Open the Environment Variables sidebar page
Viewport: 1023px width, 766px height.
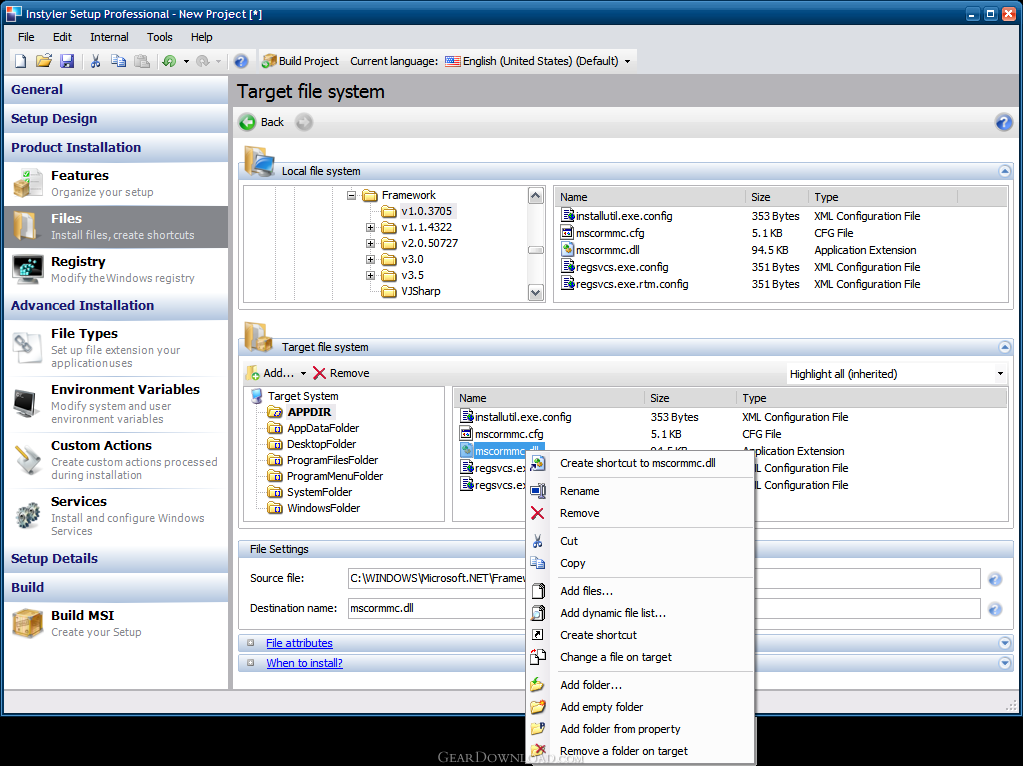click(x=116, y=404)
